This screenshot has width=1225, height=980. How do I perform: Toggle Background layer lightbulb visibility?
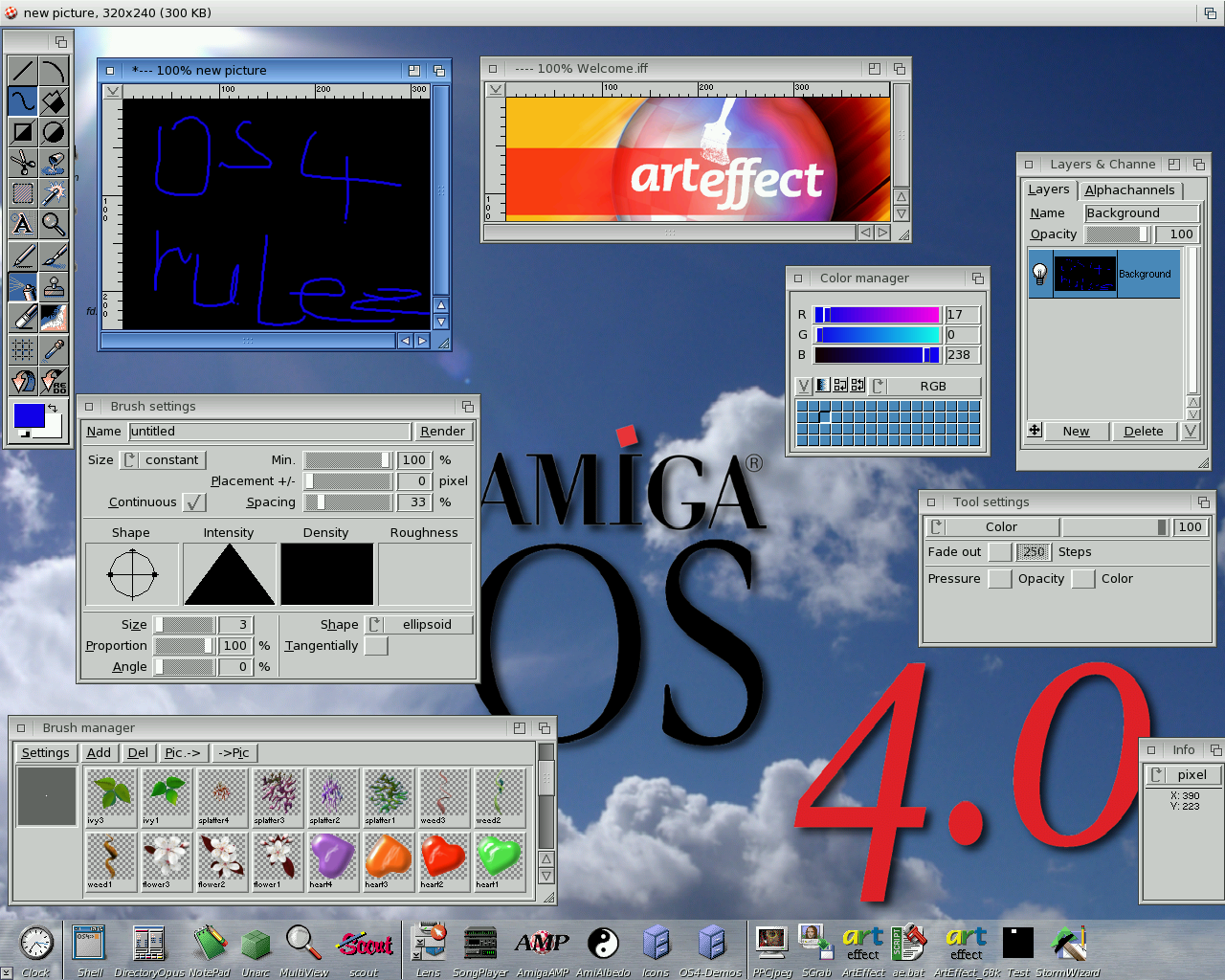[x=1040, y=275]
